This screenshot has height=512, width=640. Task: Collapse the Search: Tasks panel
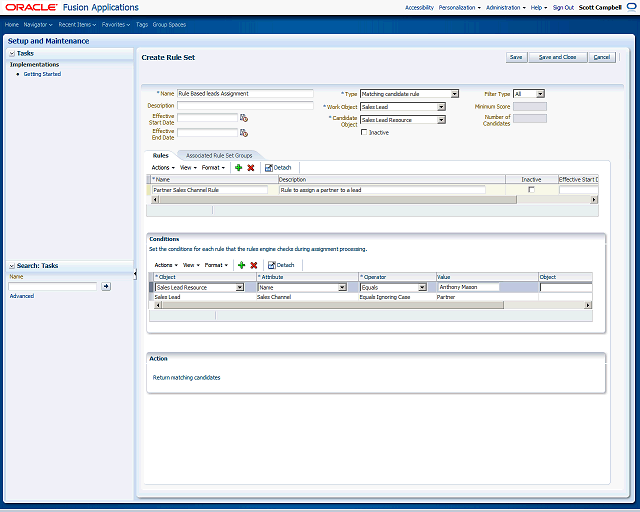pos(12,266)
